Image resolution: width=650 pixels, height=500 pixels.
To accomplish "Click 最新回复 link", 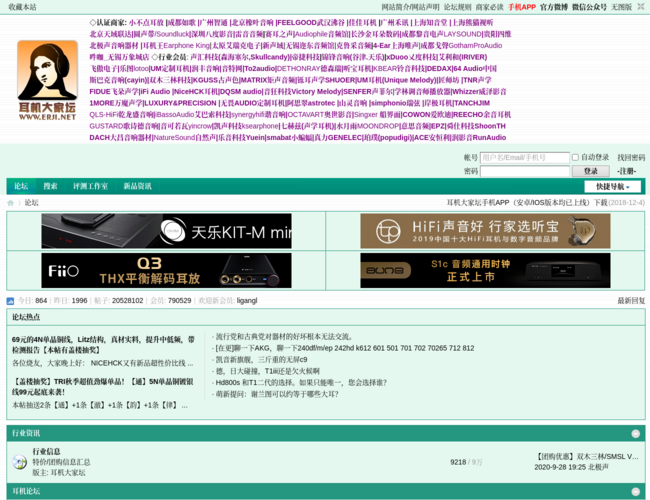I will (x=631, y=301).
